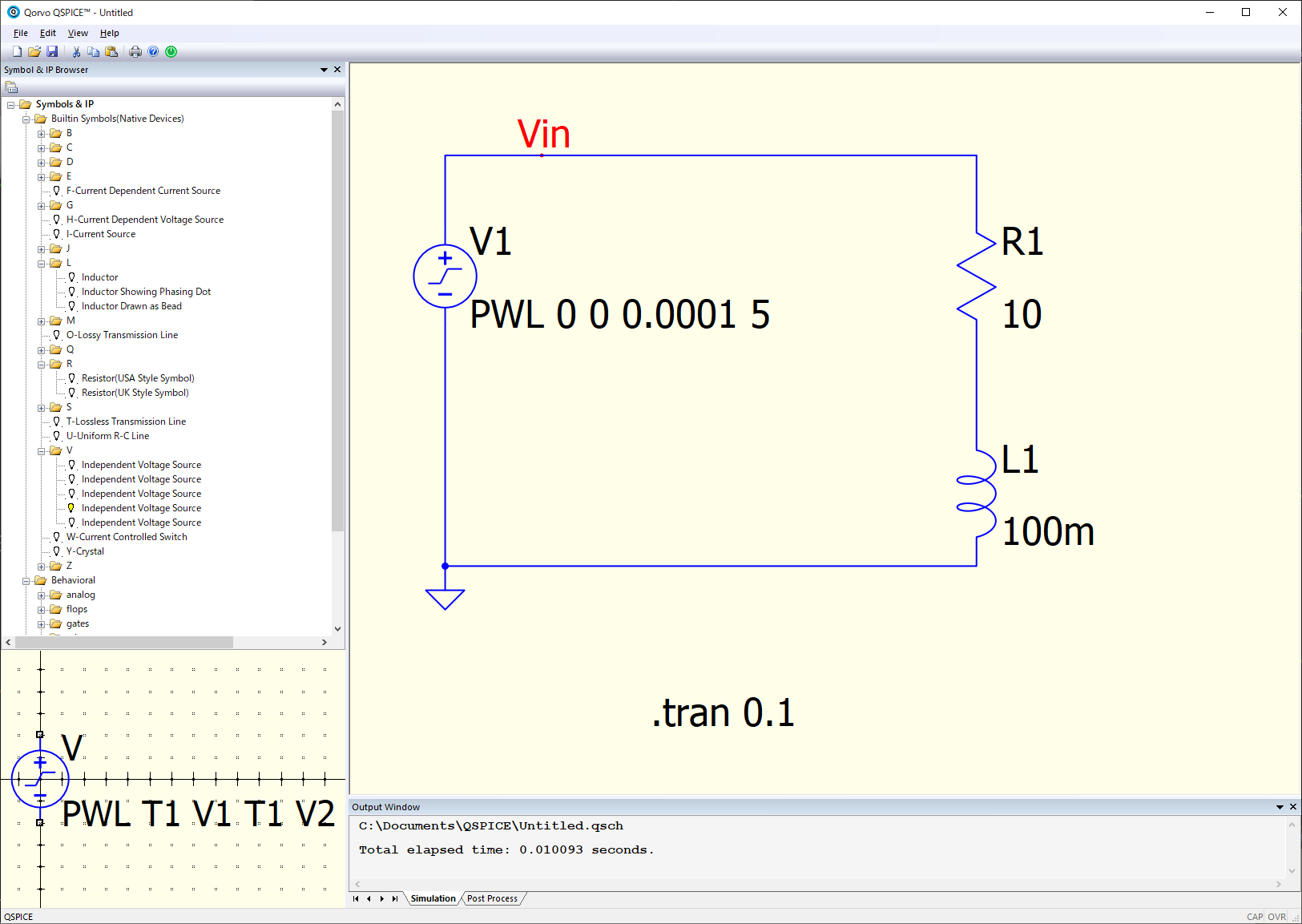Image resolution: width=1302 pixels, height=924 pixels.
Task: Select Resistor(USA Style Symbol) in tree
Action: 138,378
